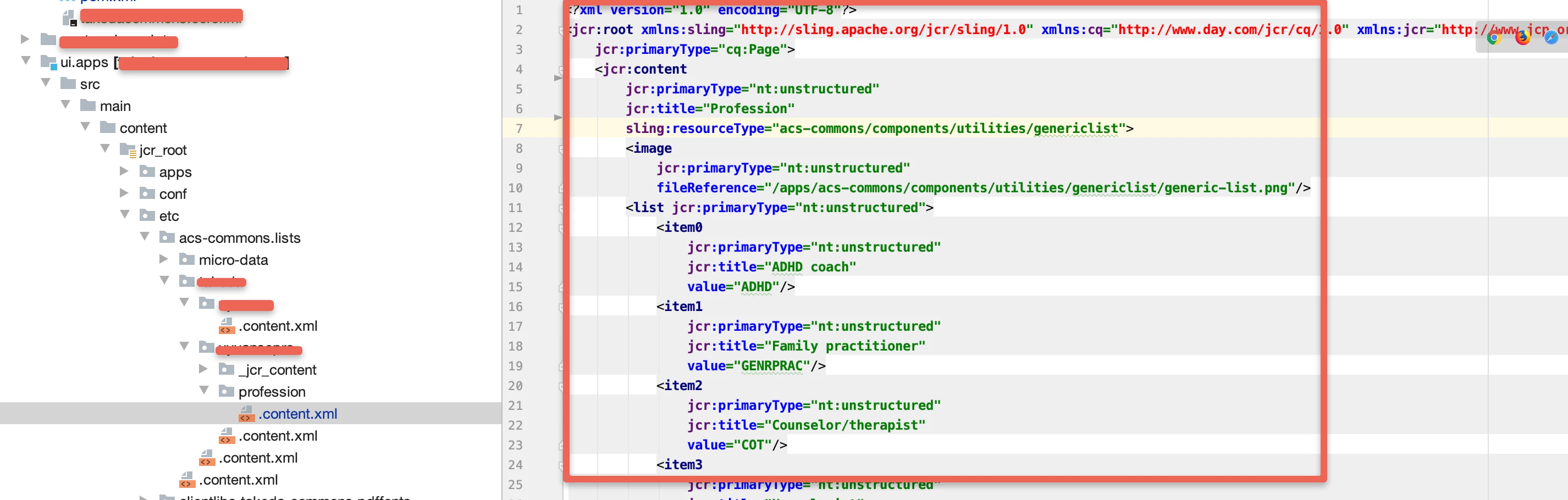The image size is (1568, 500).
Task: Fold the image element at line 8
Action: click(562, 148)
